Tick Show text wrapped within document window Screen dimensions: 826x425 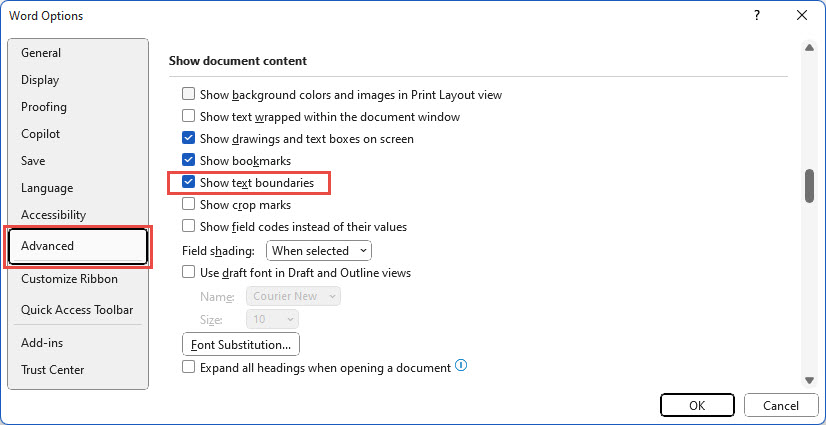coord(188,116)
